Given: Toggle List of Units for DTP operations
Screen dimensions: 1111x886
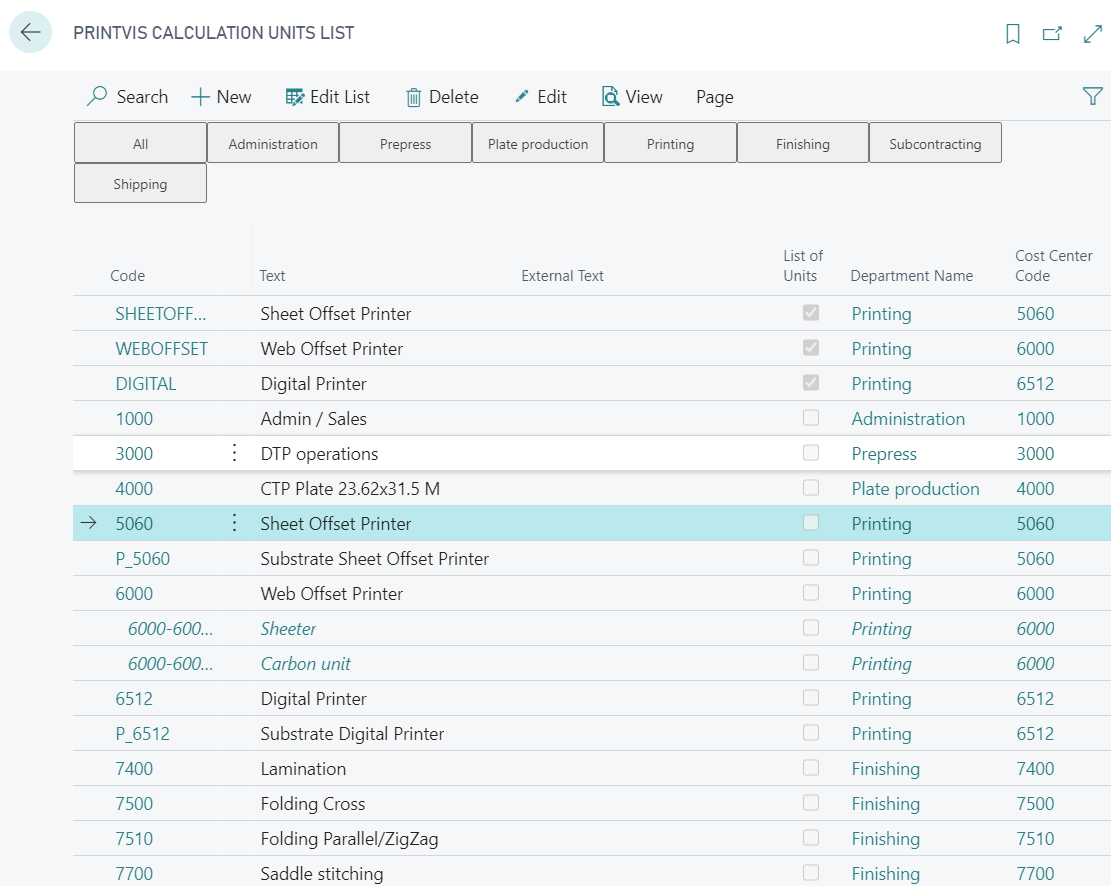Looking at the screenshot, I should pos(811,452).
